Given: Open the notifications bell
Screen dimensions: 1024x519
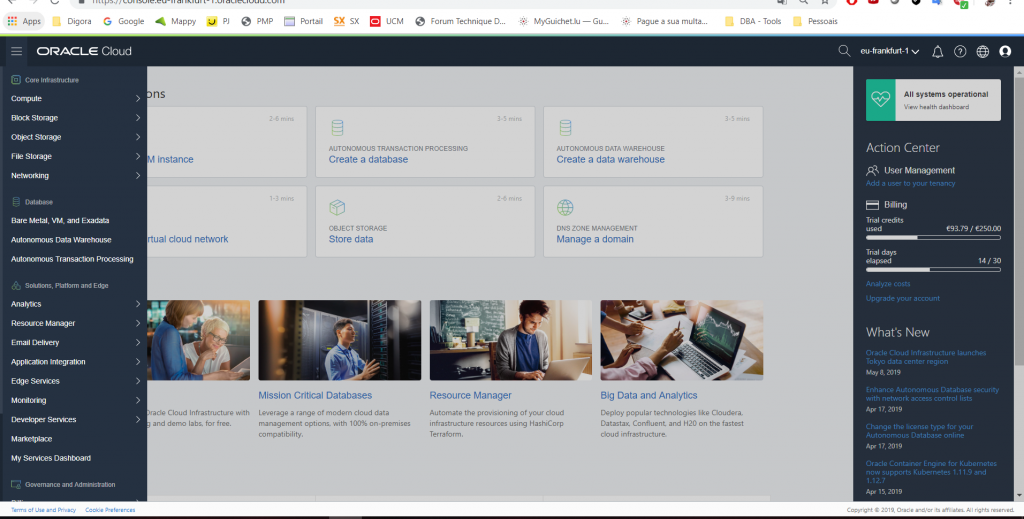Looking at the screenshot, I should (x=937, y=52).
